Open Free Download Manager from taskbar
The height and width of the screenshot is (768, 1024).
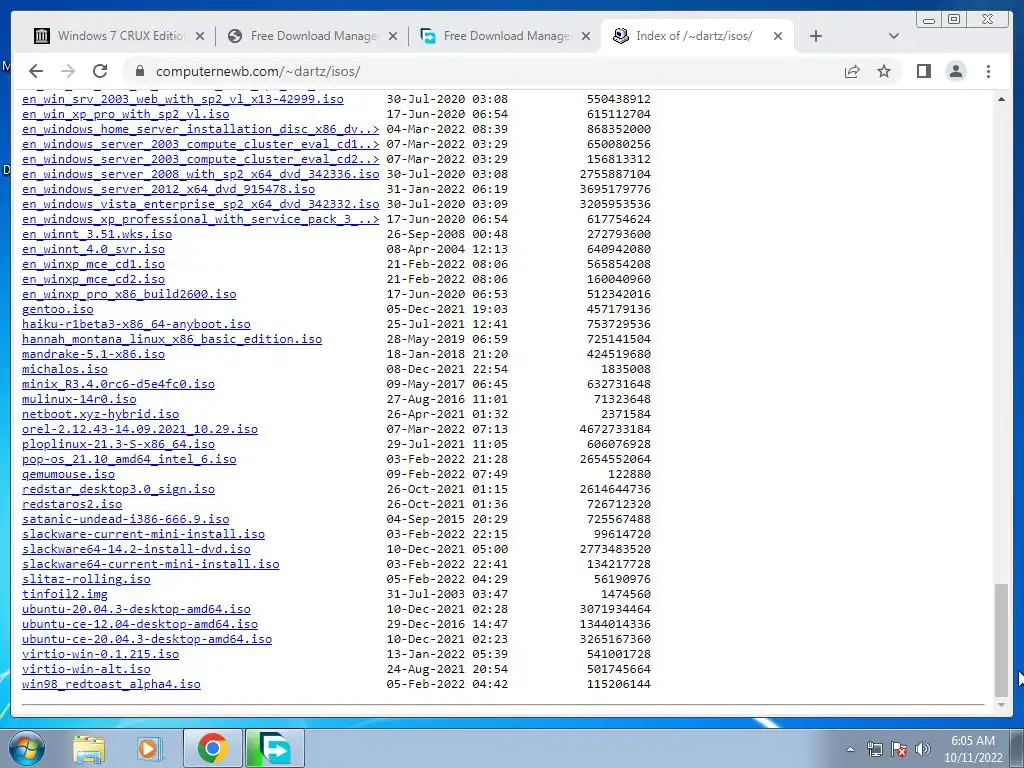tap(275, 748)
